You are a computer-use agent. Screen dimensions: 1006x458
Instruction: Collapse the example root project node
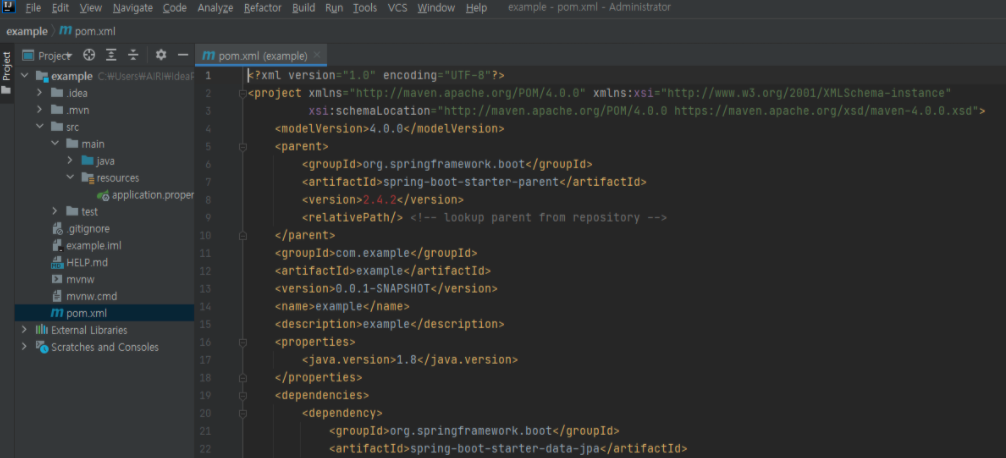[x=25, y=76]
